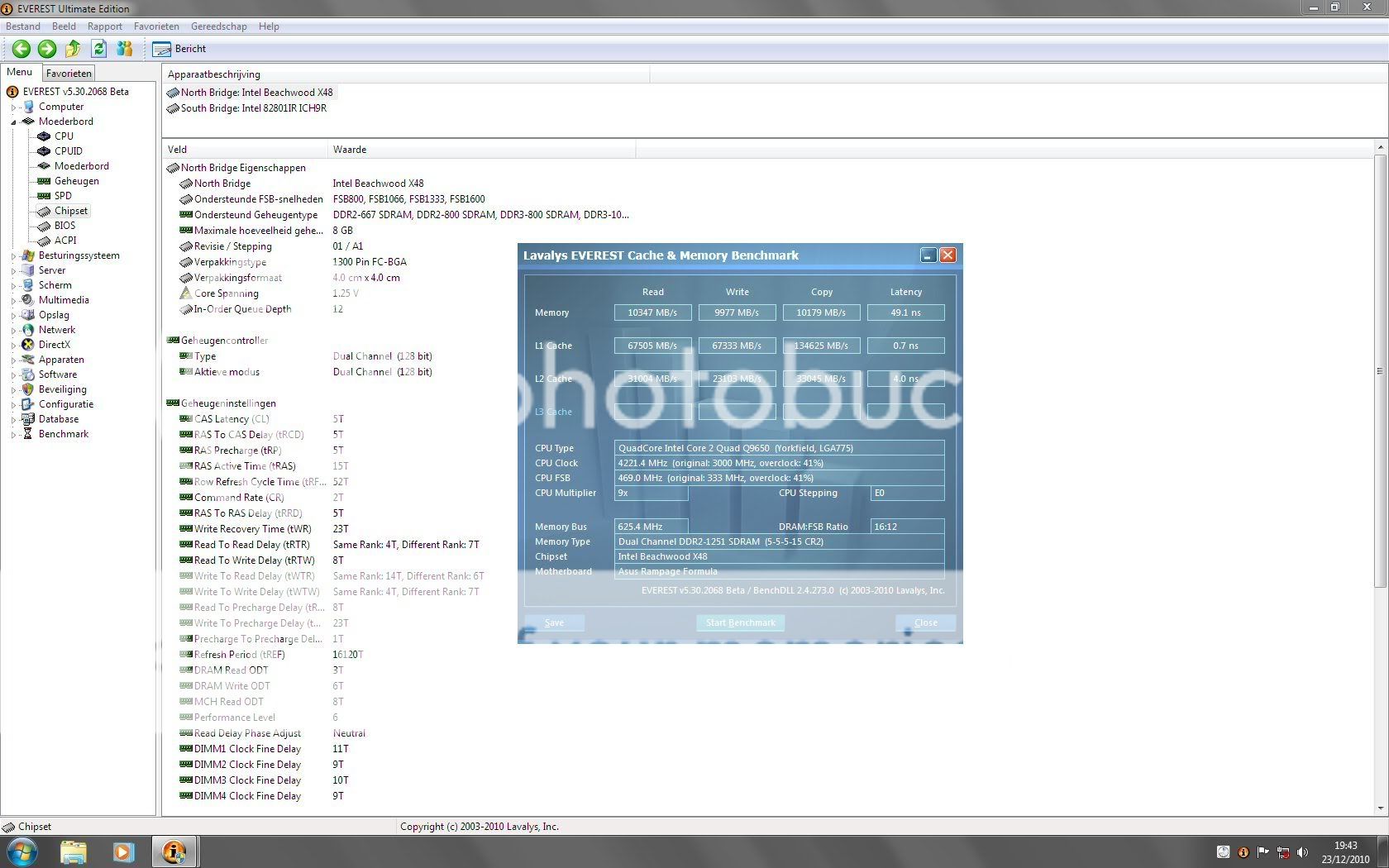This screenshot has height=868, width=1389.
Task: Expand the Besturingssysteem tree node
Action: pyautogui.click(x=13, y=256)
